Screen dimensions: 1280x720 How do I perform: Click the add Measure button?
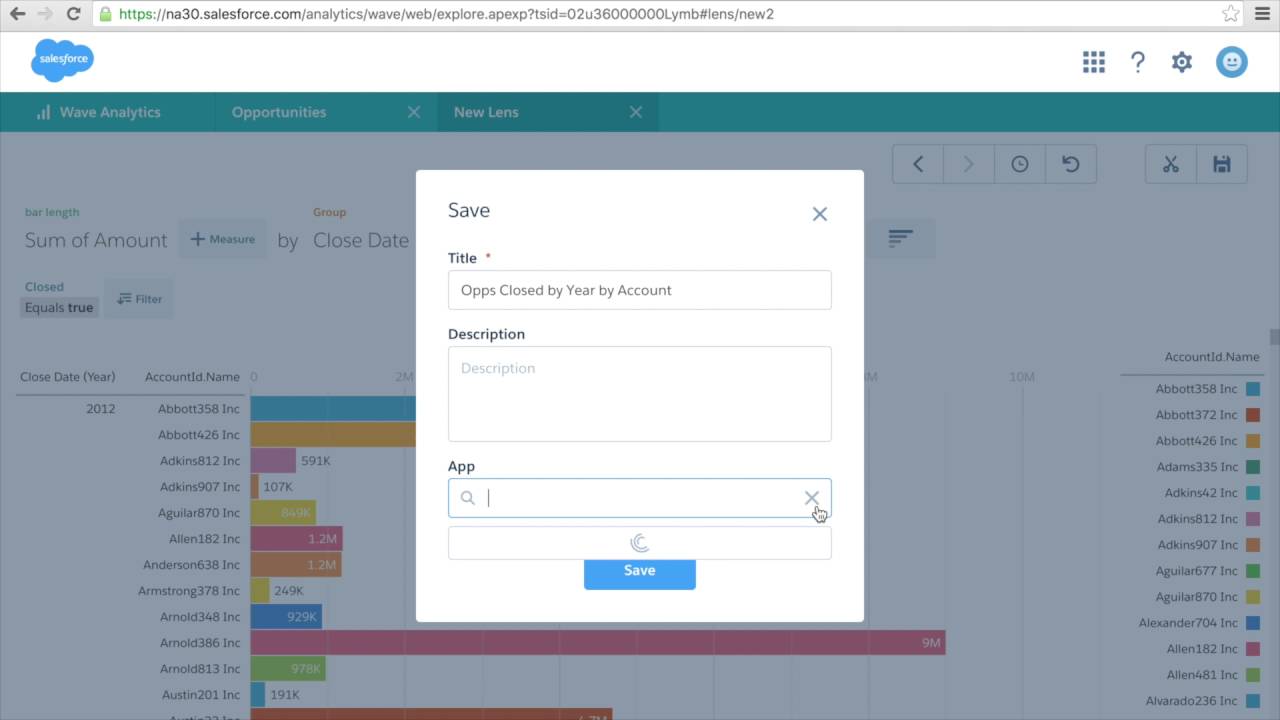tap(223, 239)
